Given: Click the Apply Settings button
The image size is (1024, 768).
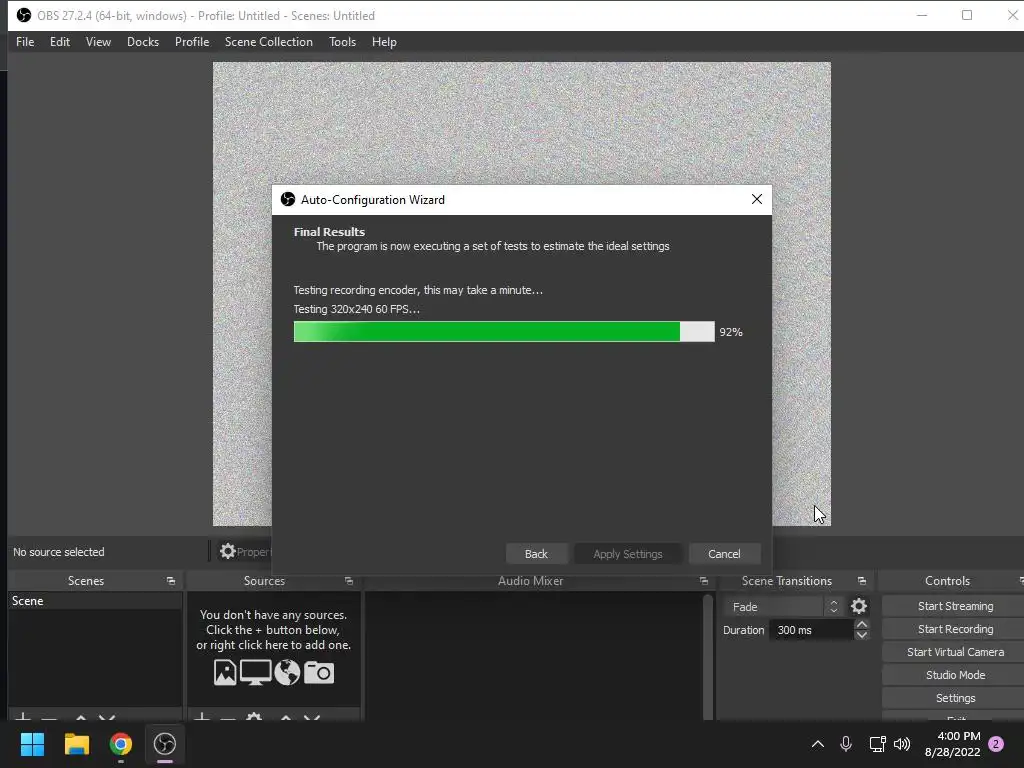Looking at the screenshot, I should click(628, 554).
